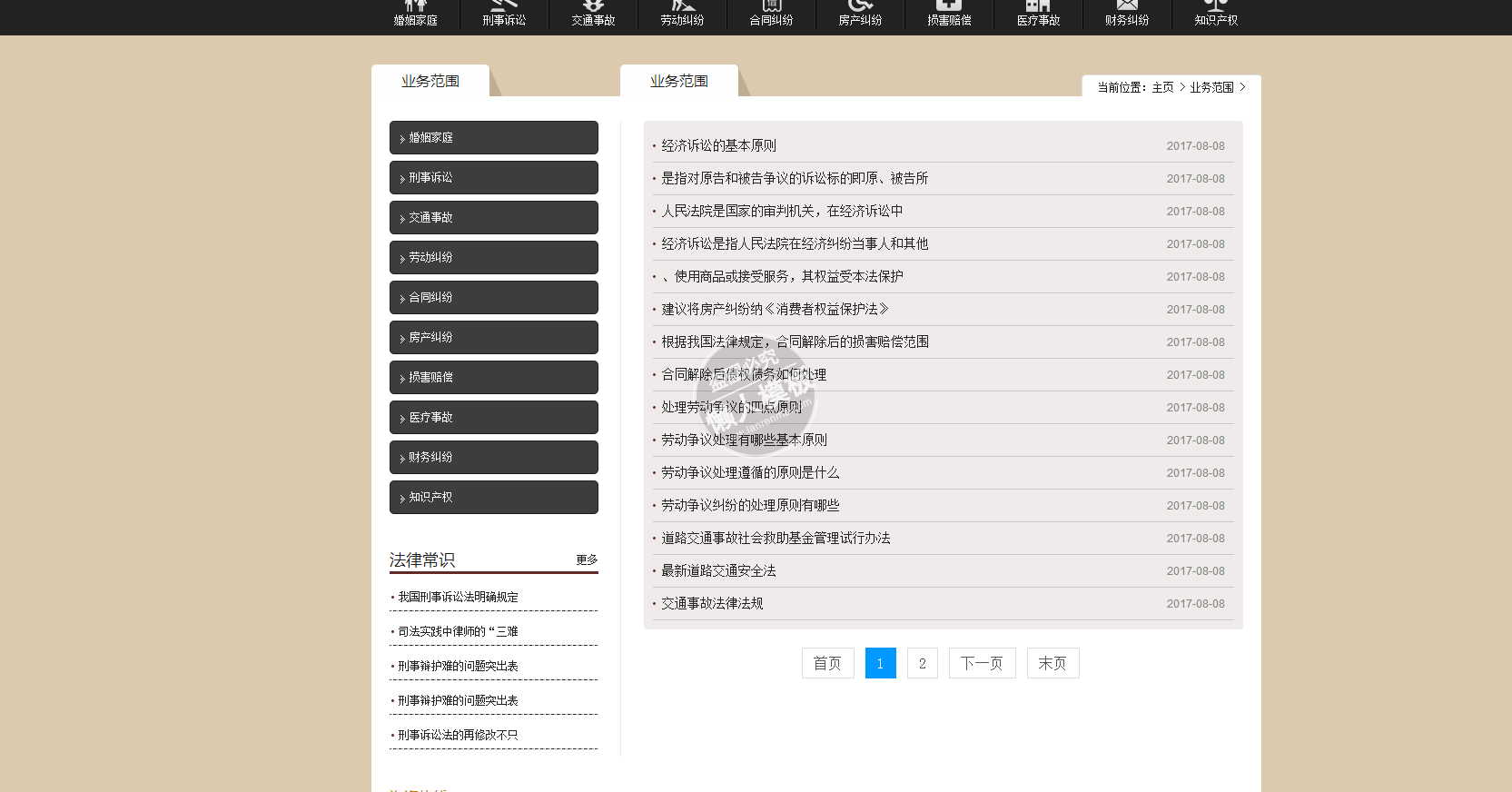The image size is (1512, 792).
Task: Click the 下一页 pagination button
Action: (x=982, y=663)
